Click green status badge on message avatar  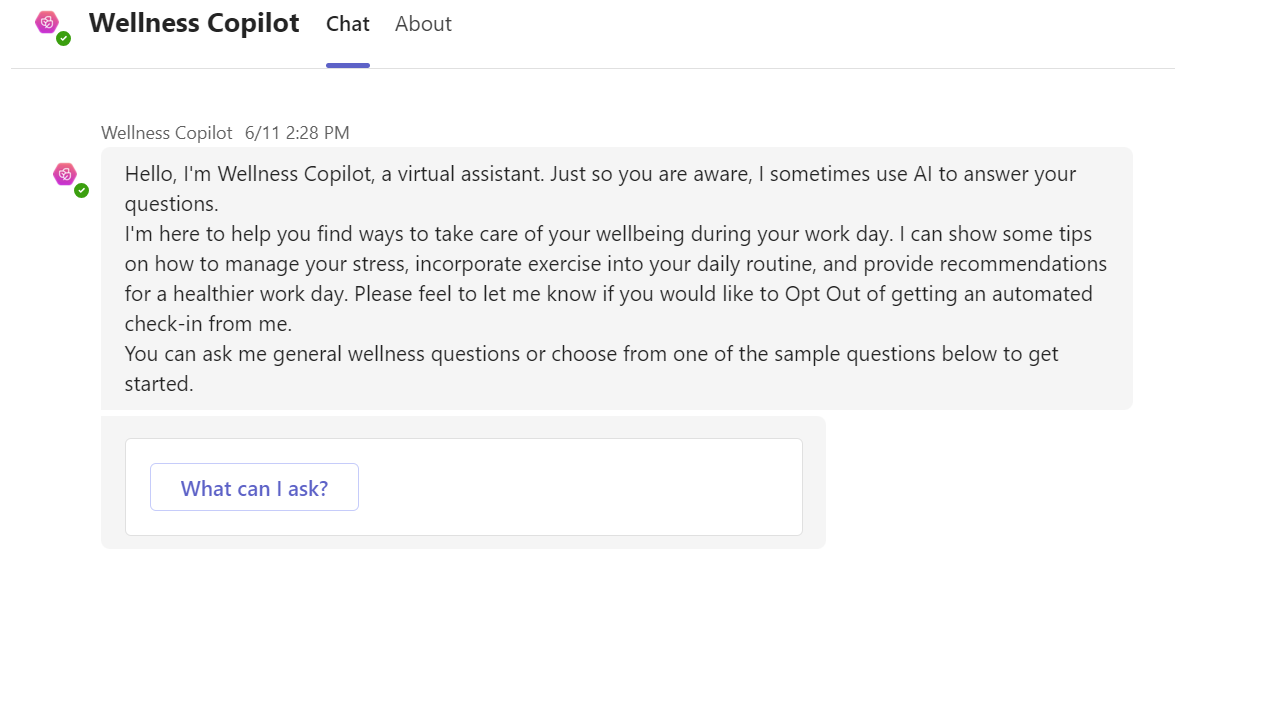(82, 191)
